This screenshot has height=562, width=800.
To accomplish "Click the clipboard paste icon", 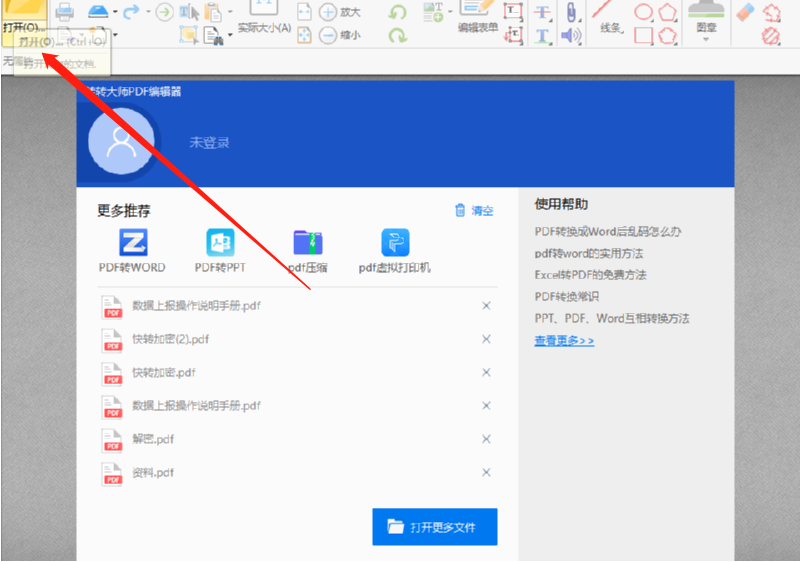I will tap(213, 12).
